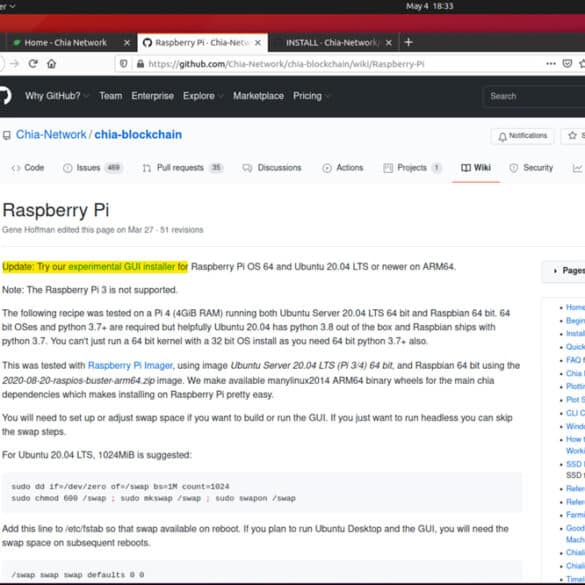The height and width of the screenshot is (585, 585).
Task: Click the Insights graph icon
Action: point(578,168)
